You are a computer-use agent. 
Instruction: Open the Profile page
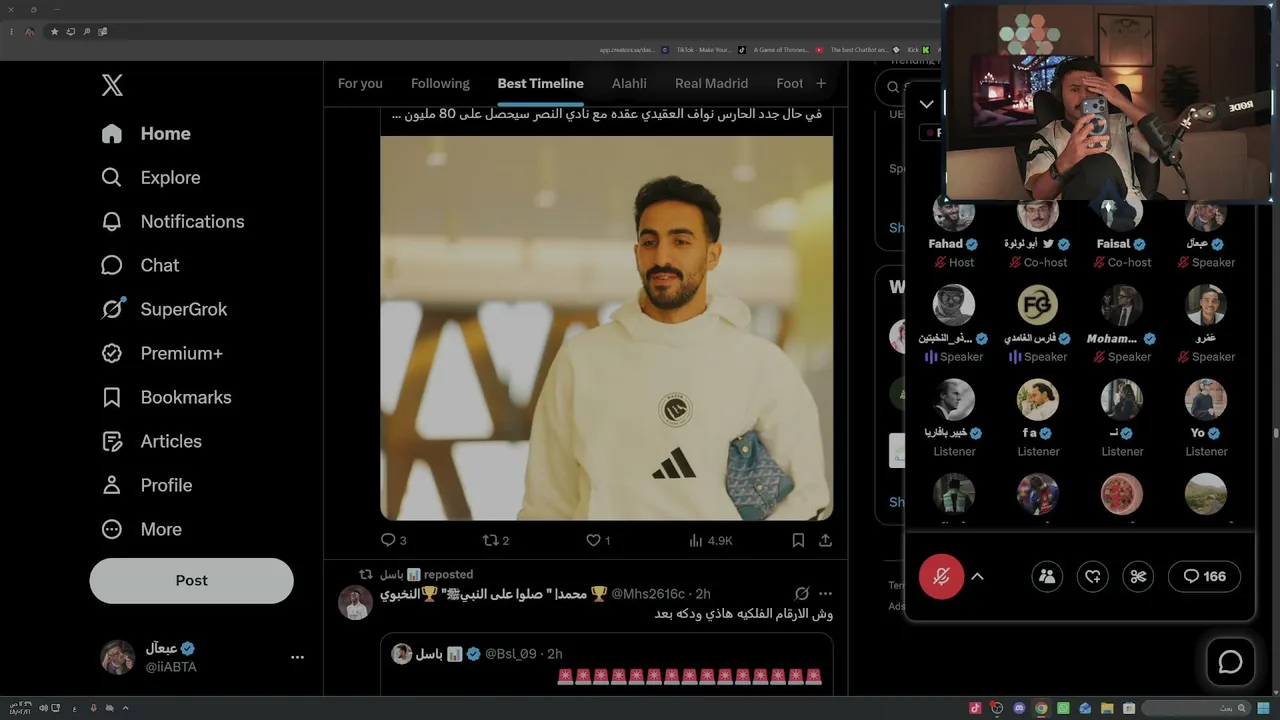(146, 485)
